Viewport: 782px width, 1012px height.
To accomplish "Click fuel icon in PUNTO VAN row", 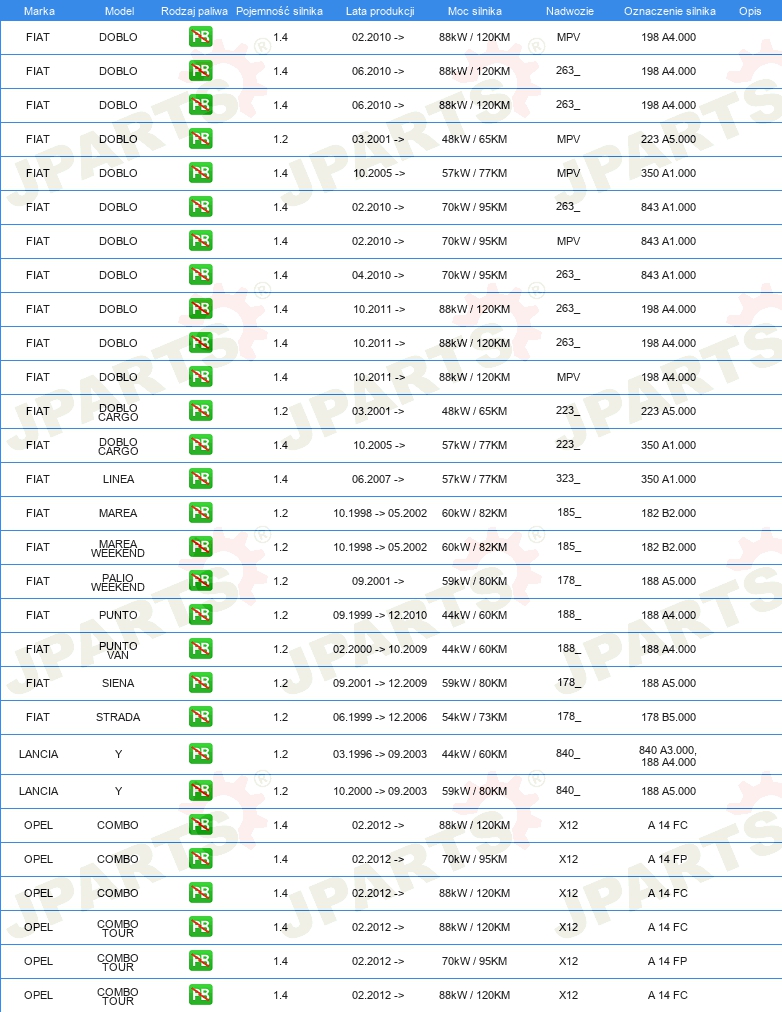I will pyautogui.click(x=201, y=649).
